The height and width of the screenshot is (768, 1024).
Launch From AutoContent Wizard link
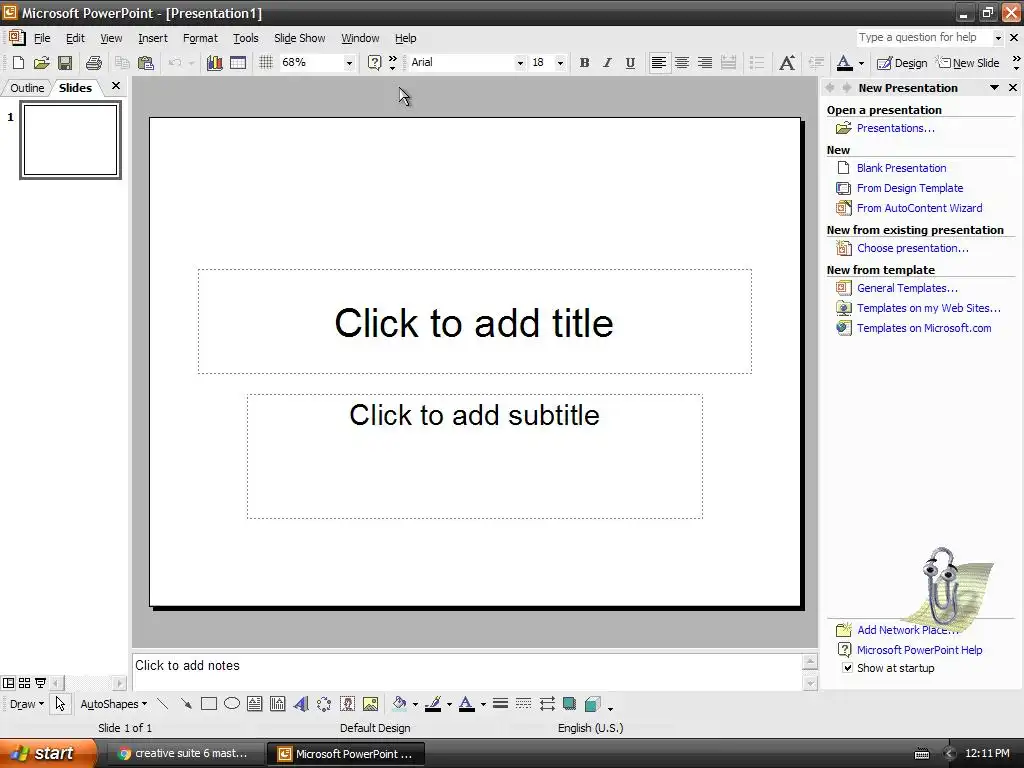click(920, 208)
